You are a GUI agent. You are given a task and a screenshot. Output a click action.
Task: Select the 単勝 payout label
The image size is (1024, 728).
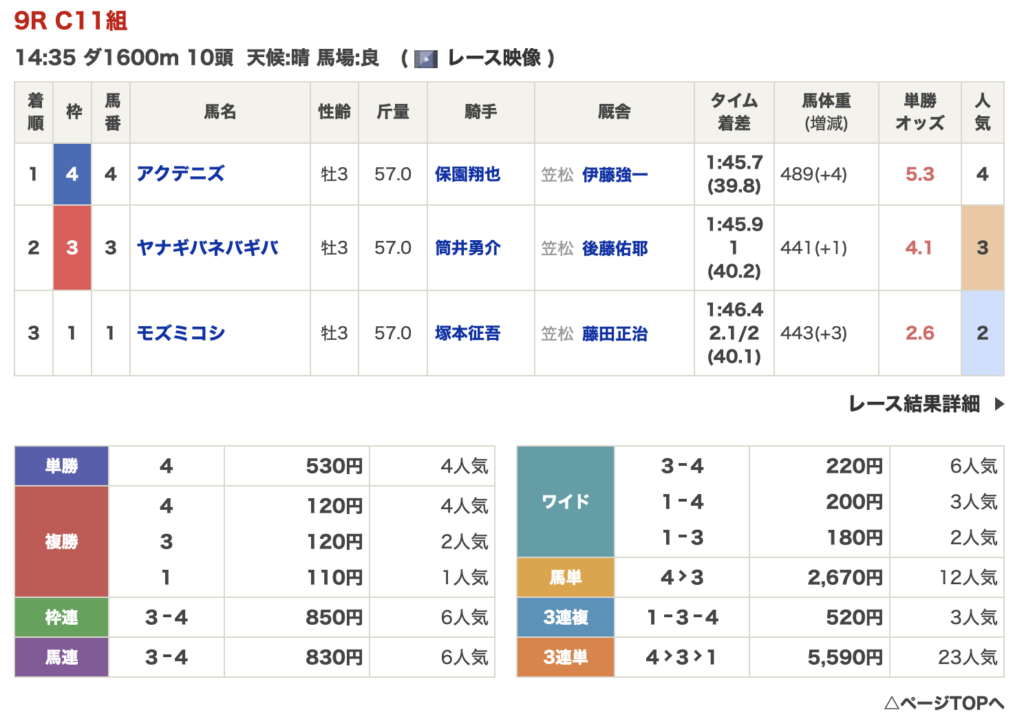coord(62,466)
